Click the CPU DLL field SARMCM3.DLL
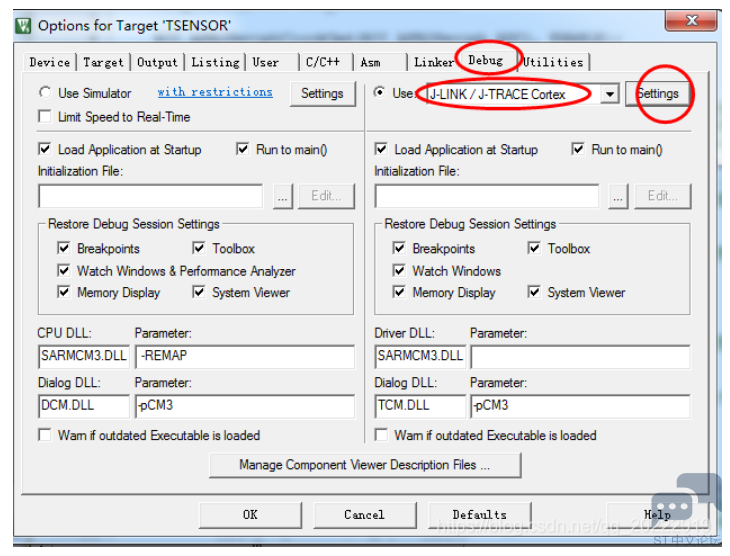730x556 pixels. click(84, 356)
